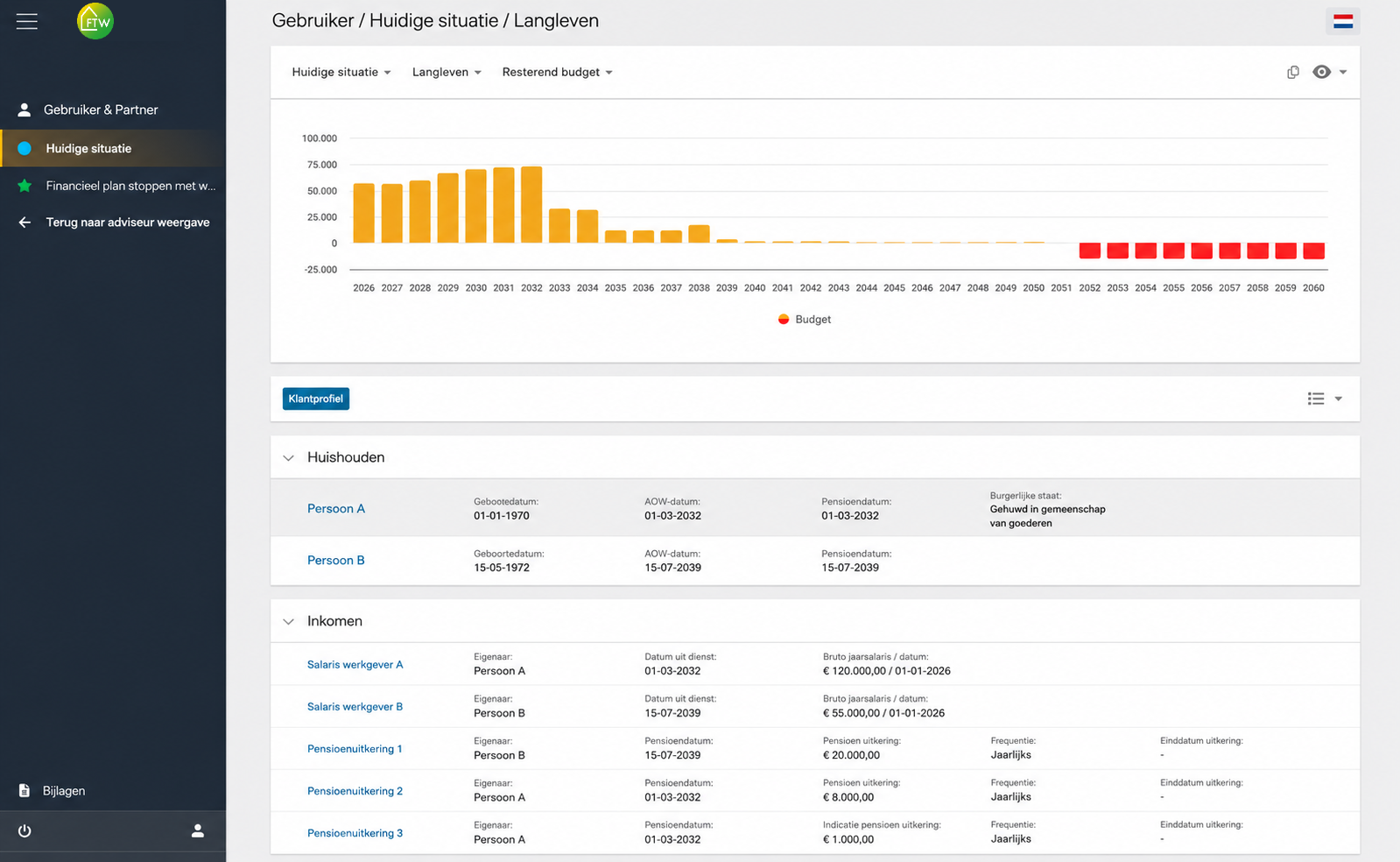Click the 2060 red bar in chart
The height and width of the screenshot is (862, 1400).
(1313, 251)
